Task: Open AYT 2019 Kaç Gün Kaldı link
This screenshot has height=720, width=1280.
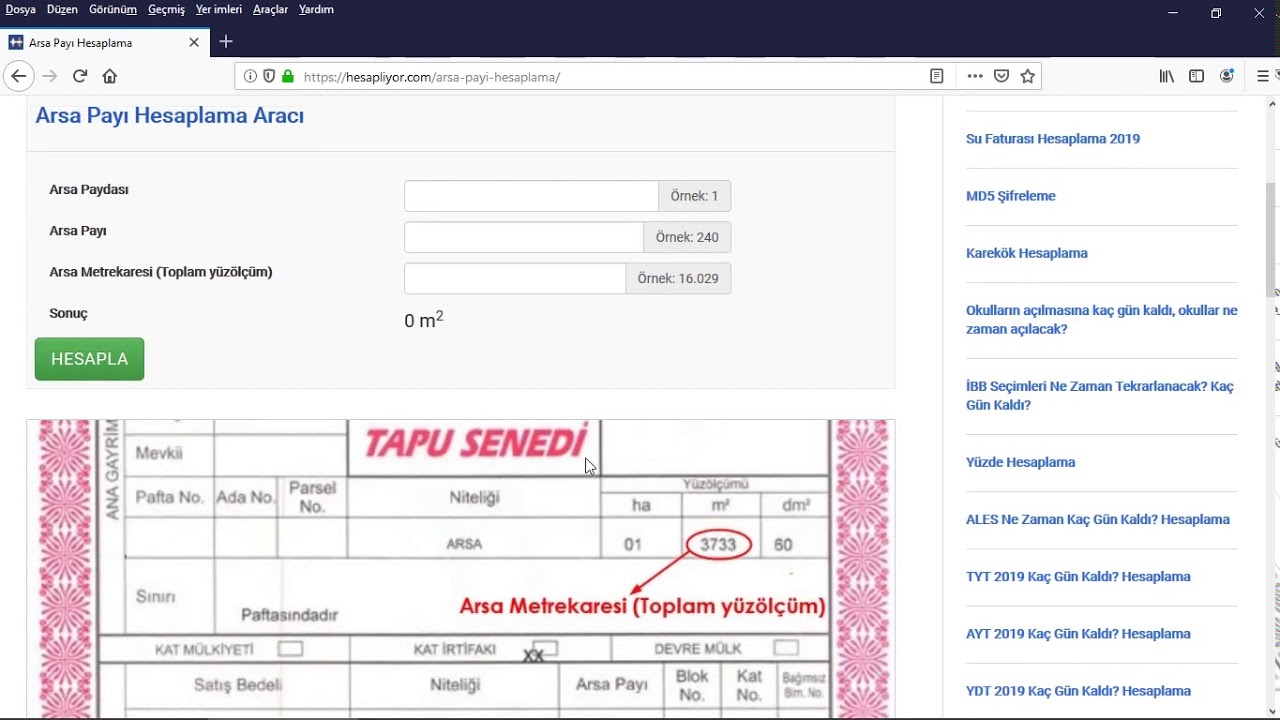Action: pos(1078,633)
